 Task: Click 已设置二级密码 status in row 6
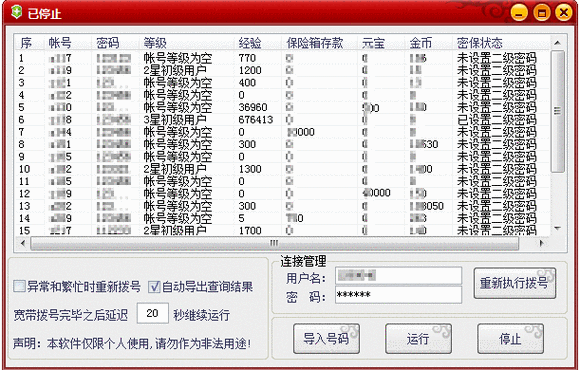click(x=496, y=120)
